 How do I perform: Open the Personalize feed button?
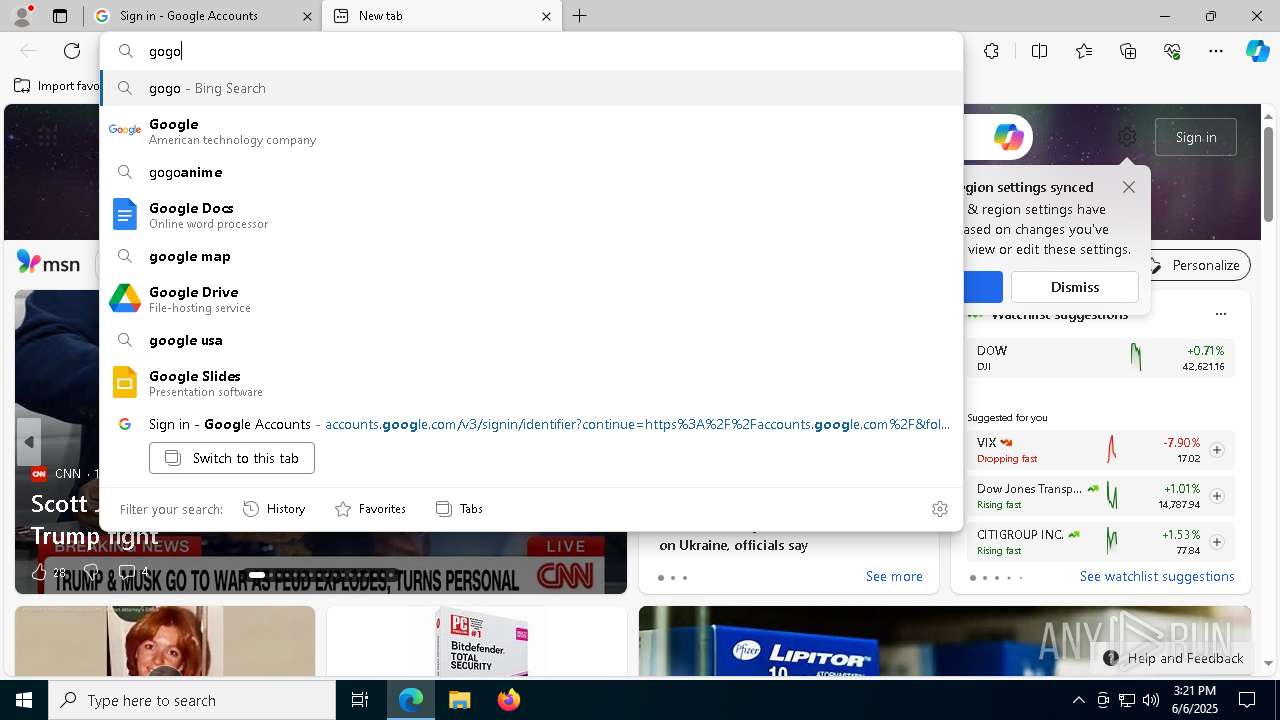tap(1195, 265)
